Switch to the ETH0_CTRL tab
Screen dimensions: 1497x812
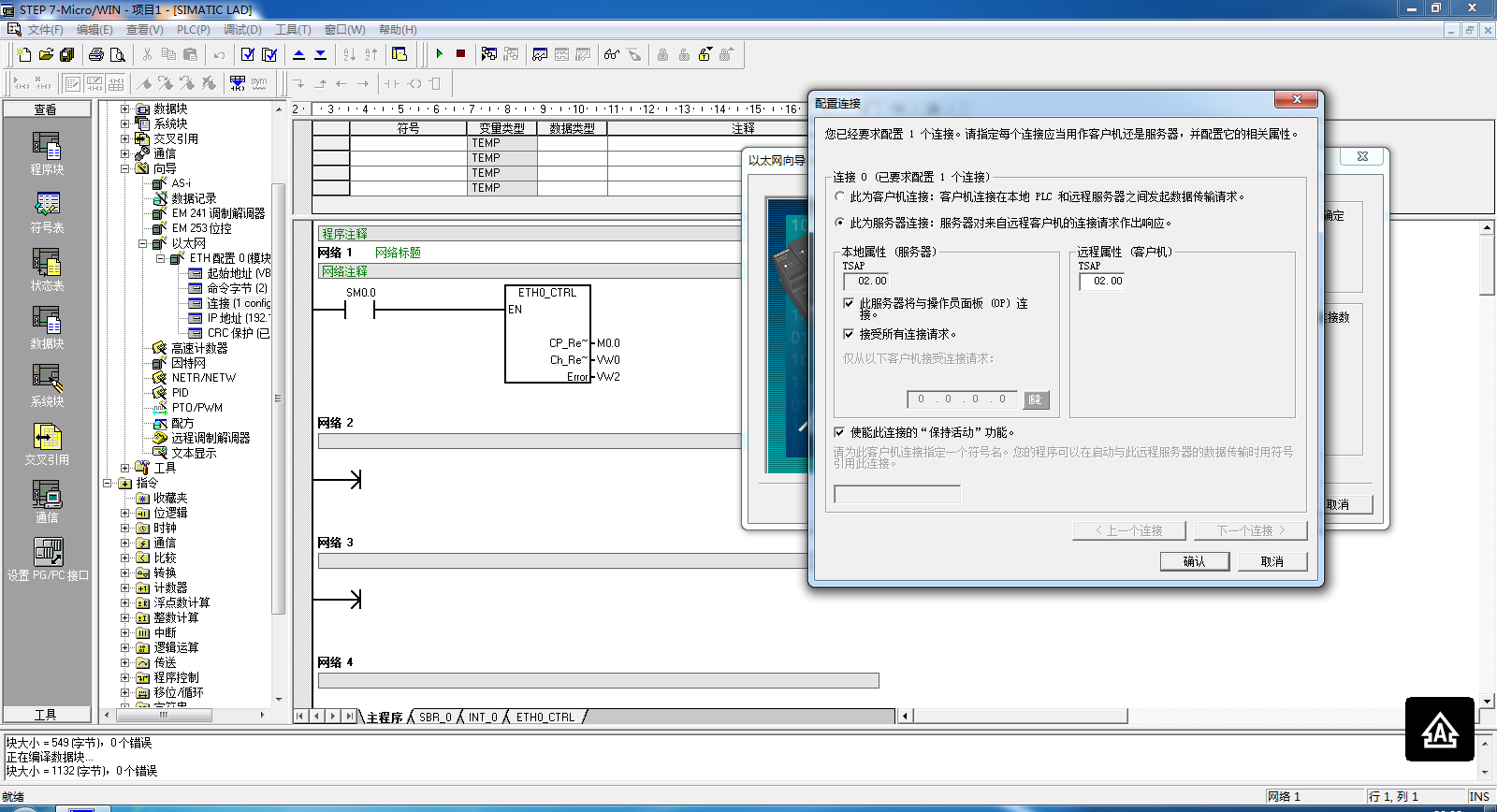click(x=545, y=718)
